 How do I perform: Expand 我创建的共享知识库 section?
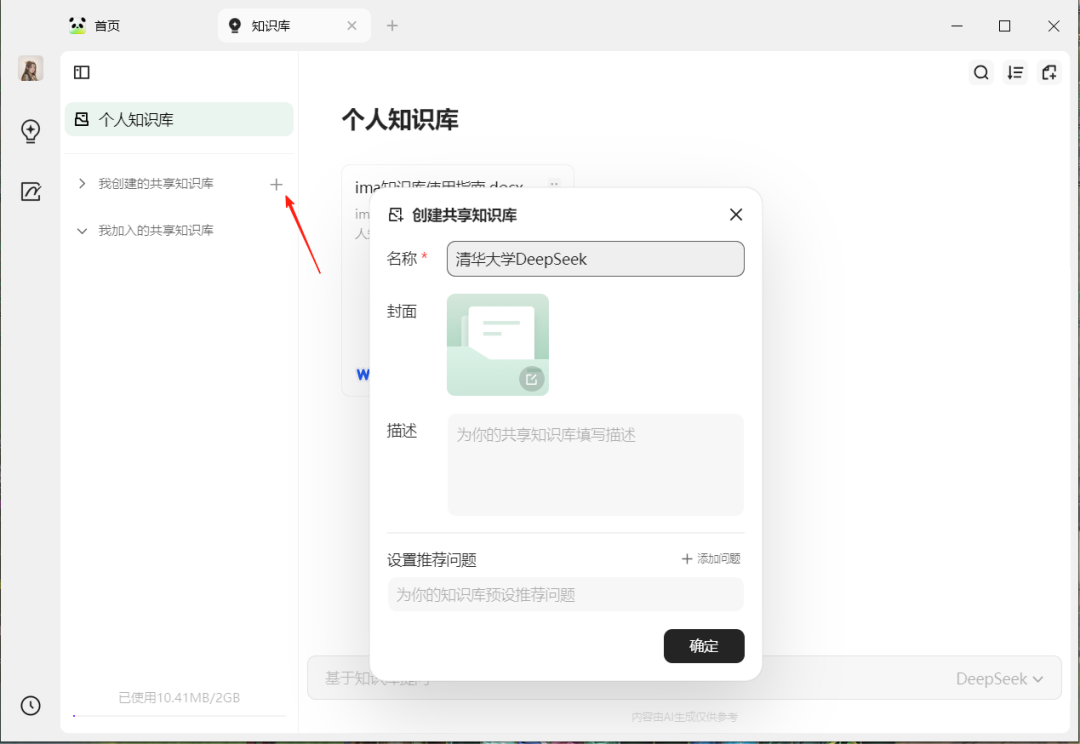point(81,183)
